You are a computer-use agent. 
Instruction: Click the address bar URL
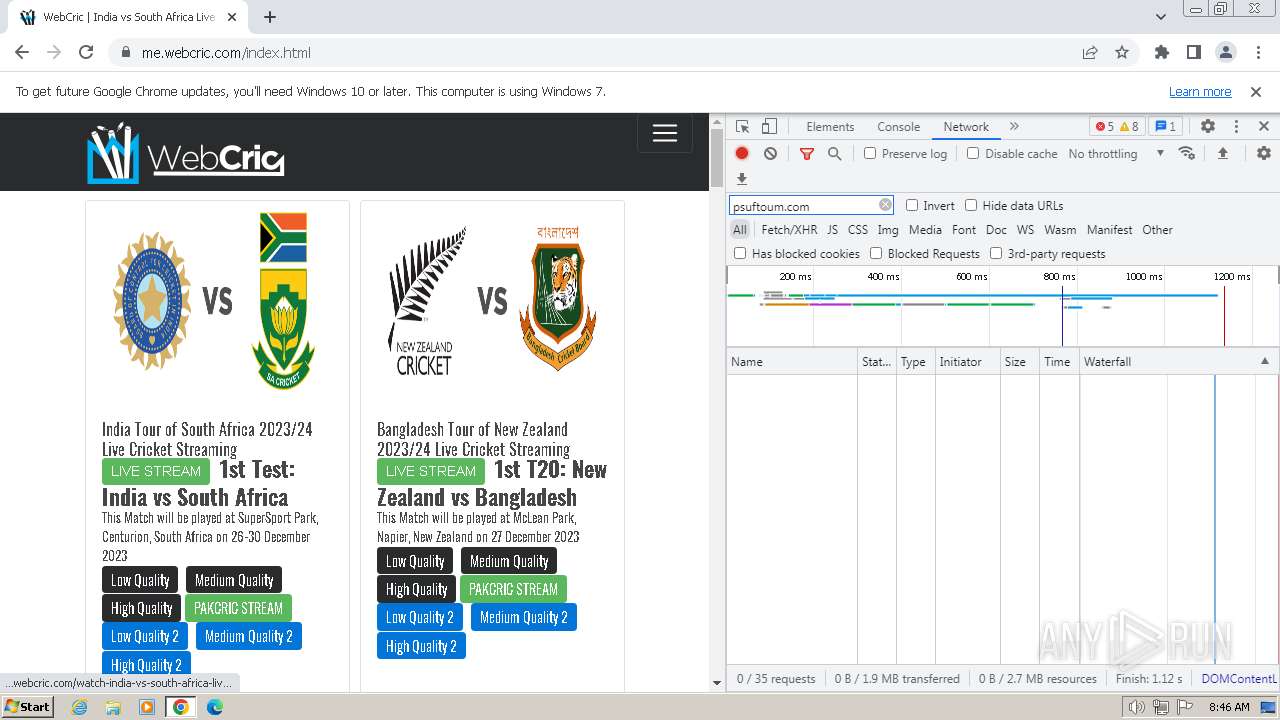coord(226,53)
